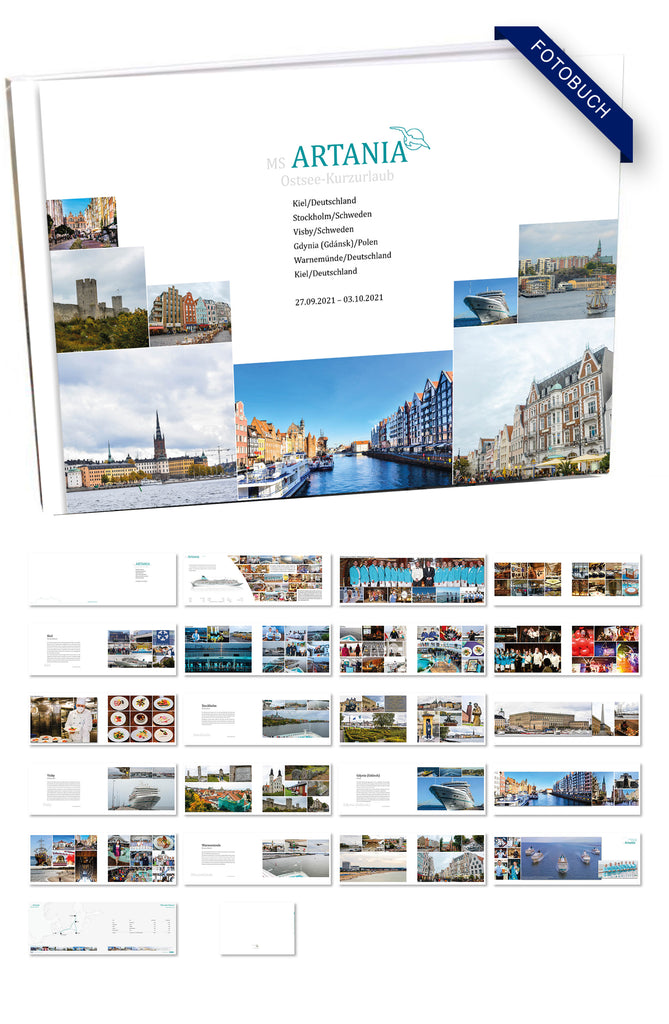
Task: Open the route map spread thumbnail
Action: pyautogui.click(x=103, y=929)
